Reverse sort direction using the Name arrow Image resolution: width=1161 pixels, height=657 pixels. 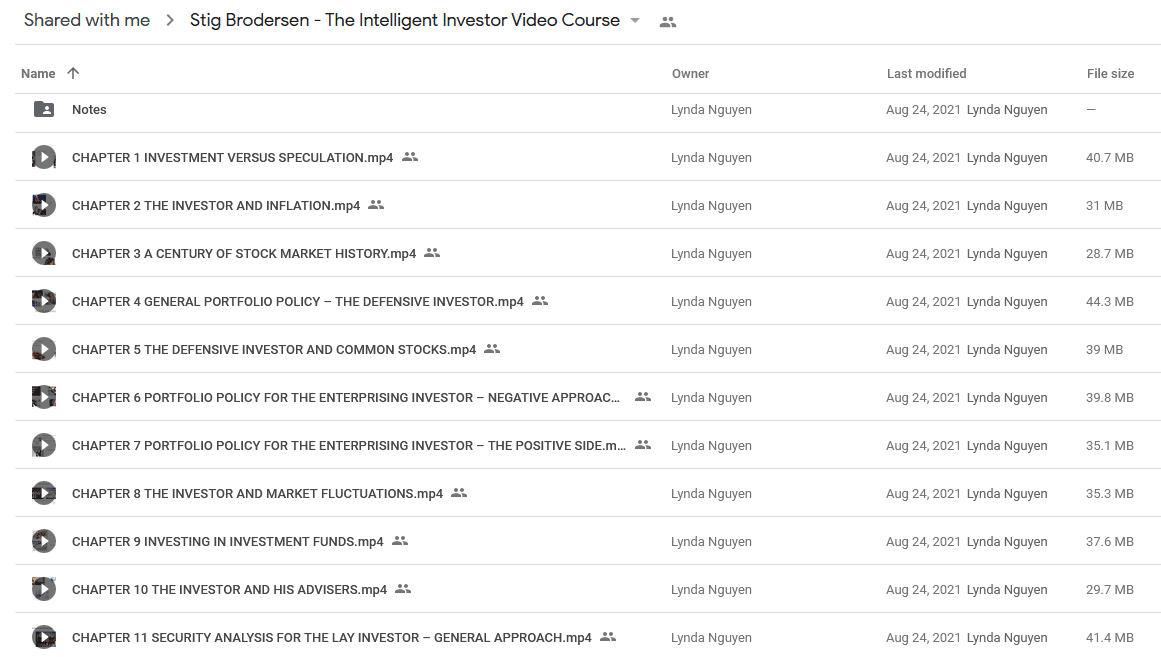point(73,73)
